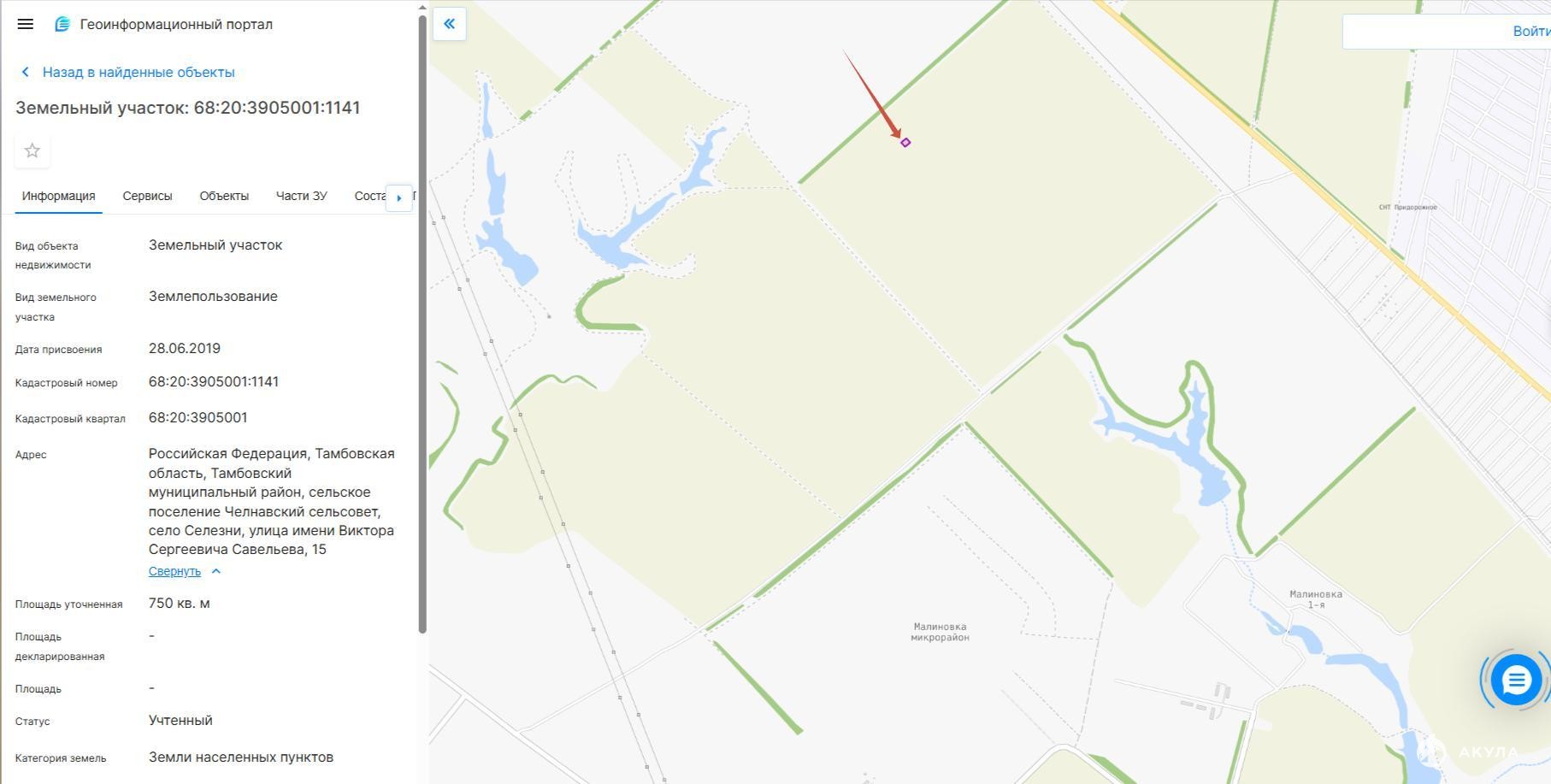Image resolution: width=1551 pixels, height=784 pixels.
Task: Click the Геоинформационный портал logo icon
Action: [62, 24]
